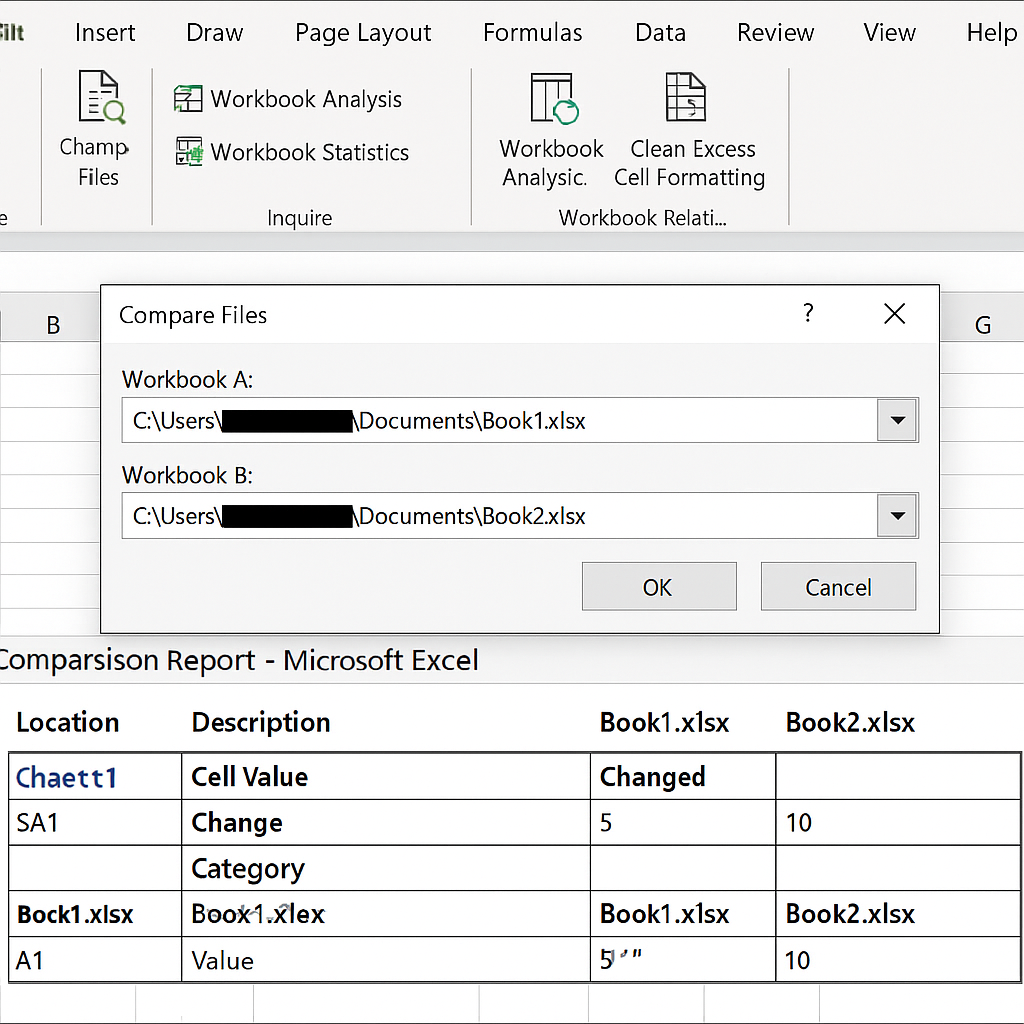Select the Category cell
Image resolution: width=1024 pixels, height=1024 pixels.
pos(385,869)
